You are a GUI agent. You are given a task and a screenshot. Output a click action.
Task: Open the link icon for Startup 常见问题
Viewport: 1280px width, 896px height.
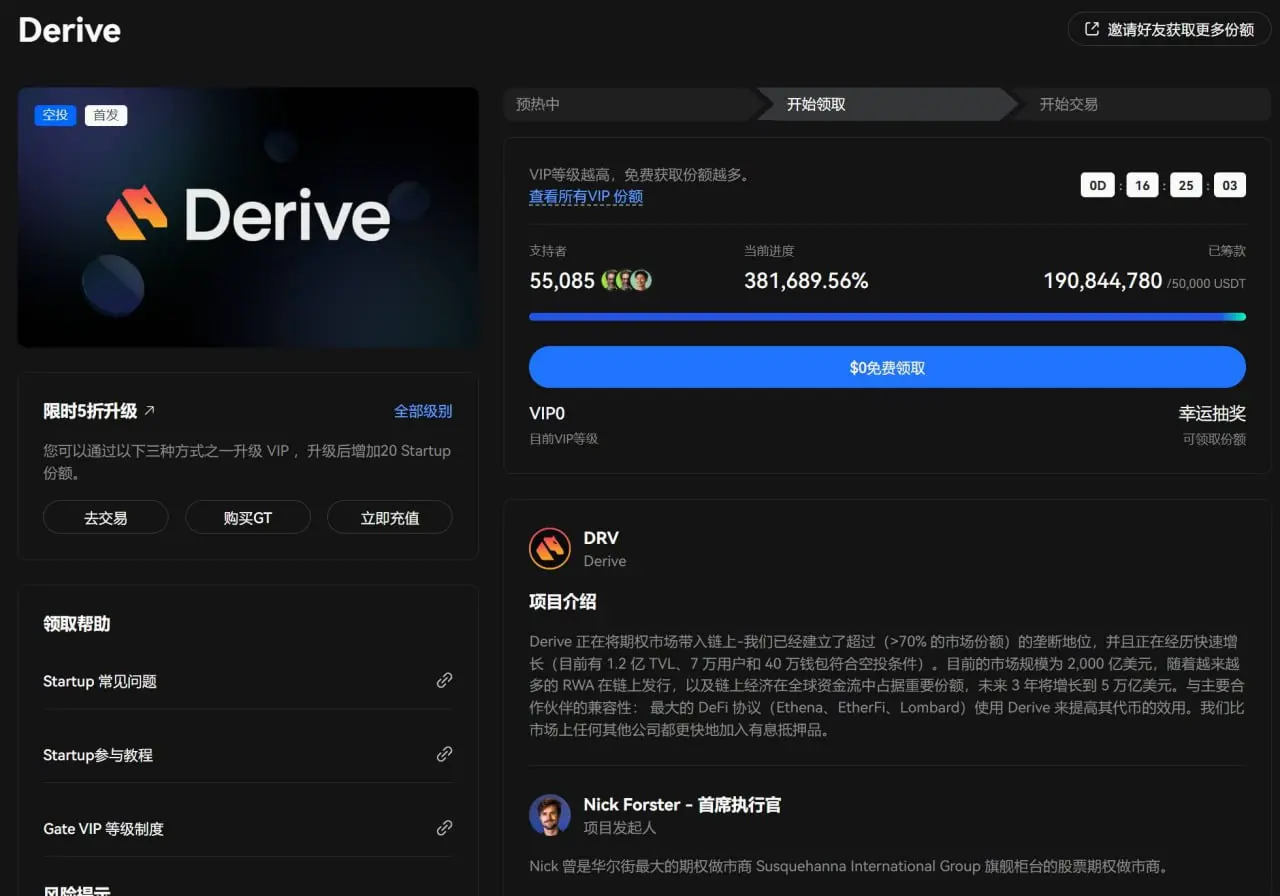coord(445,680)
